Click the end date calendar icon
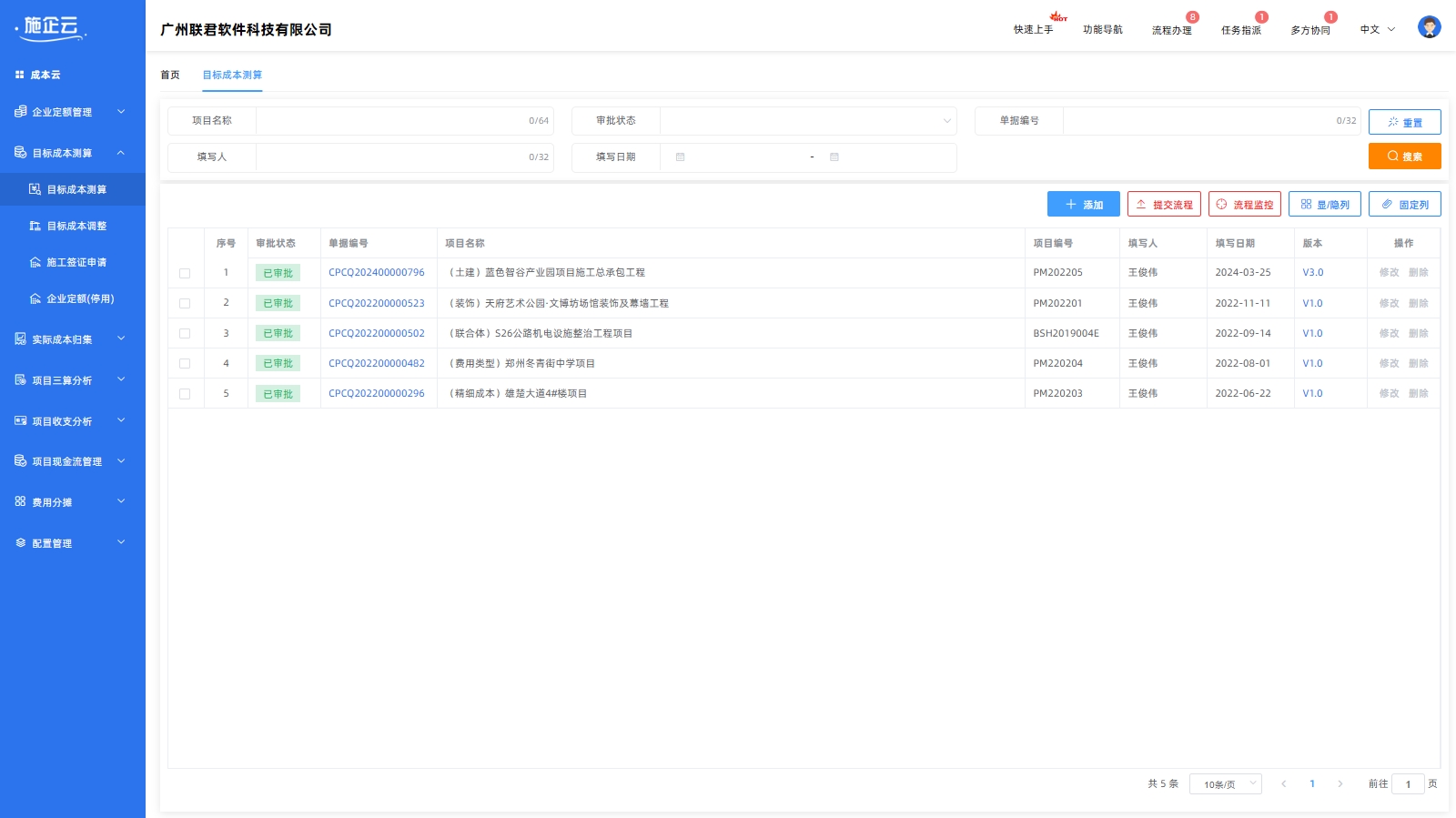 tap(834, 157)
